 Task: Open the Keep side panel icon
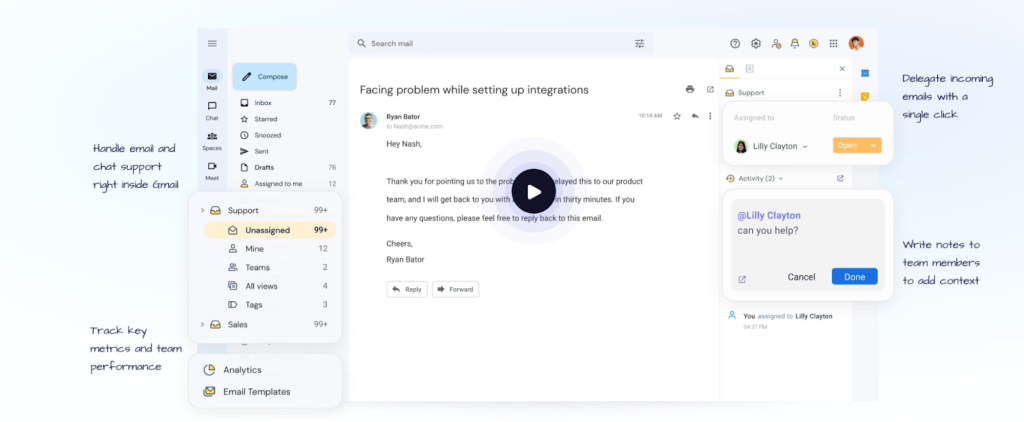coord(865,97)
